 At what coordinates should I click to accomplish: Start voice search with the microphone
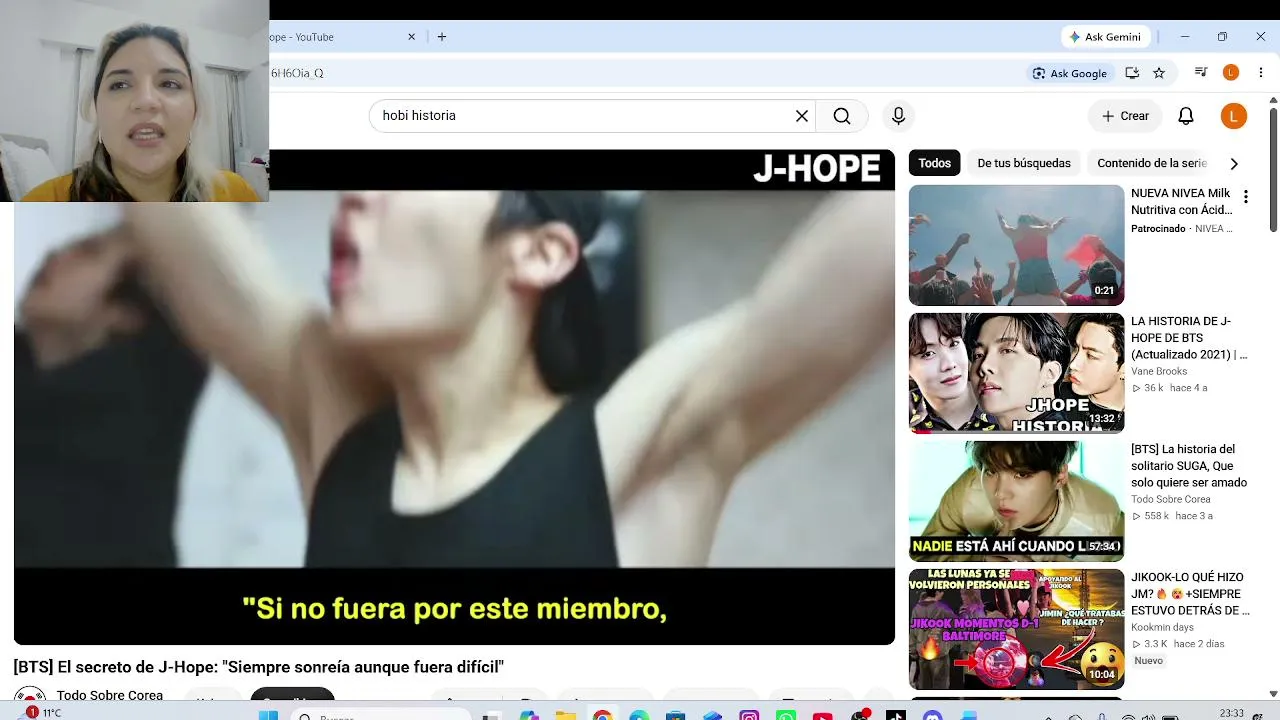tap(898, 116)
